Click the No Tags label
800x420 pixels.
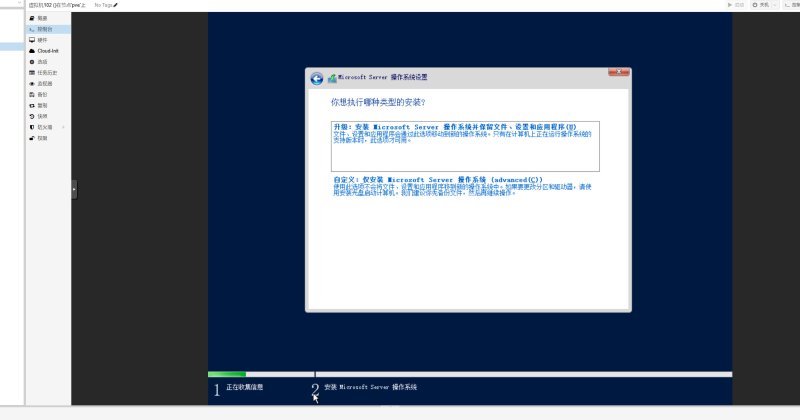(x=103, y=5)
